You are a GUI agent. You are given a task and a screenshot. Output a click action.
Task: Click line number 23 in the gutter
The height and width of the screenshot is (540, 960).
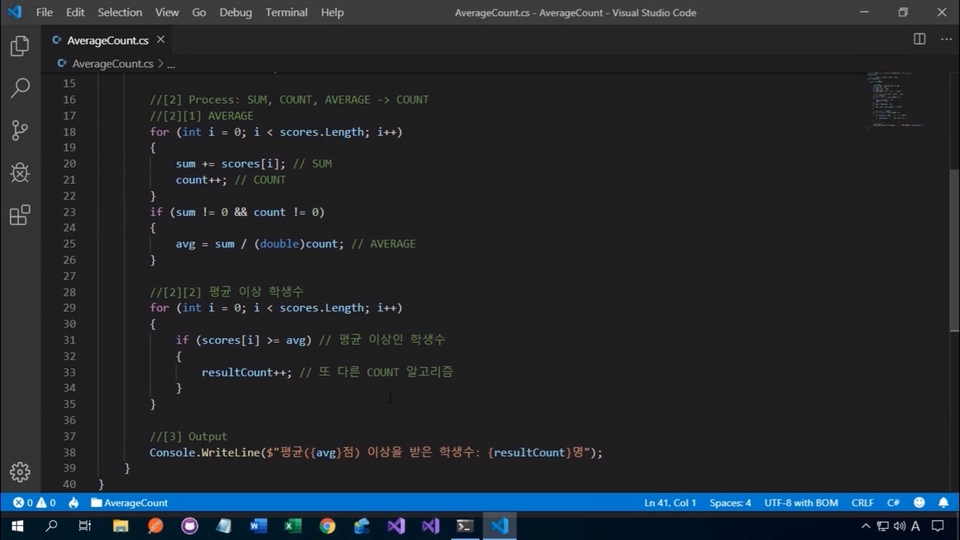tap(69, 212)
